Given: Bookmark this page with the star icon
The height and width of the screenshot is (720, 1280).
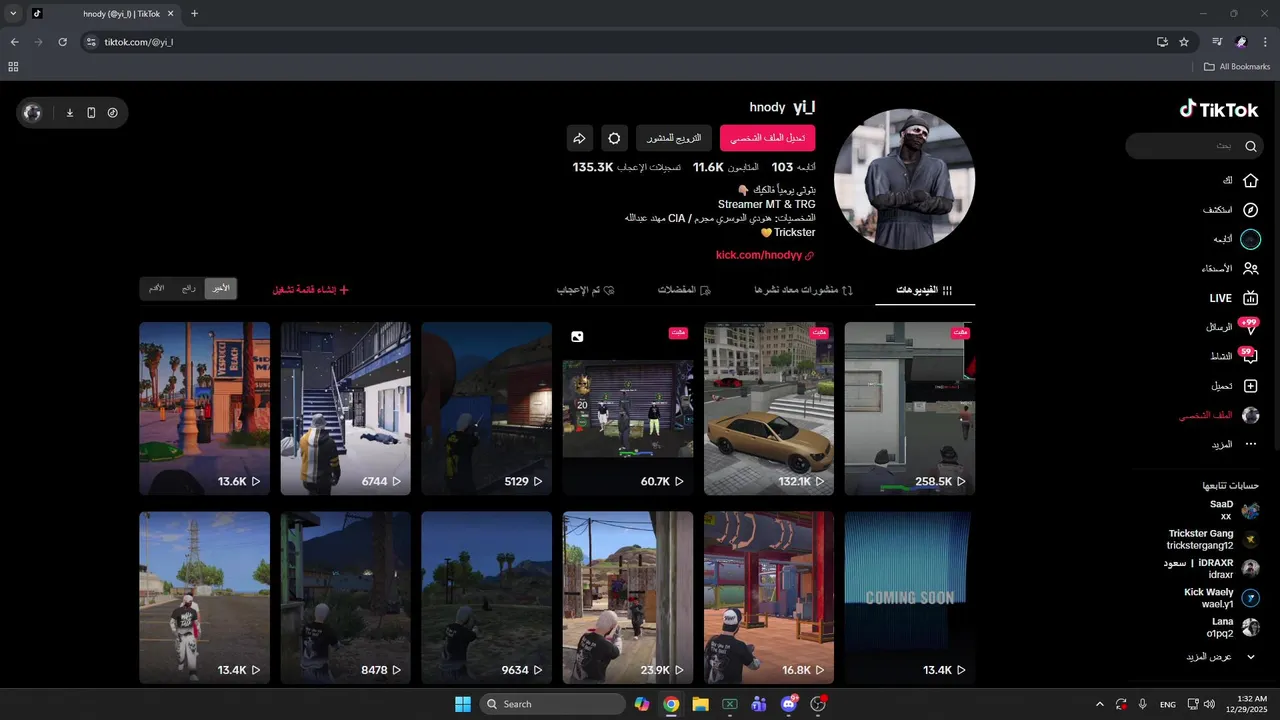Looking at the screenshot, I should tap(1184, 42).
